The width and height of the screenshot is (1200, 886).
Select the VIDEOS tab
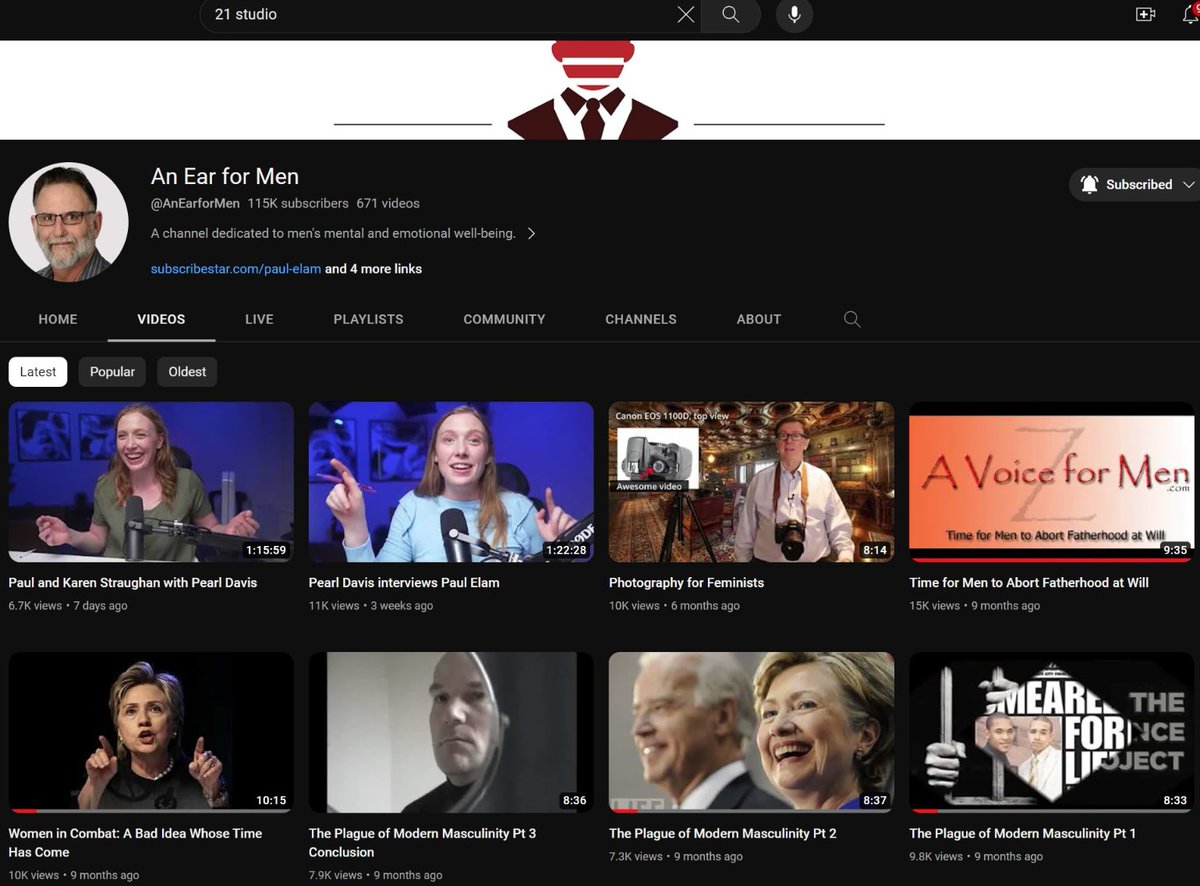[x=161, y=319]
